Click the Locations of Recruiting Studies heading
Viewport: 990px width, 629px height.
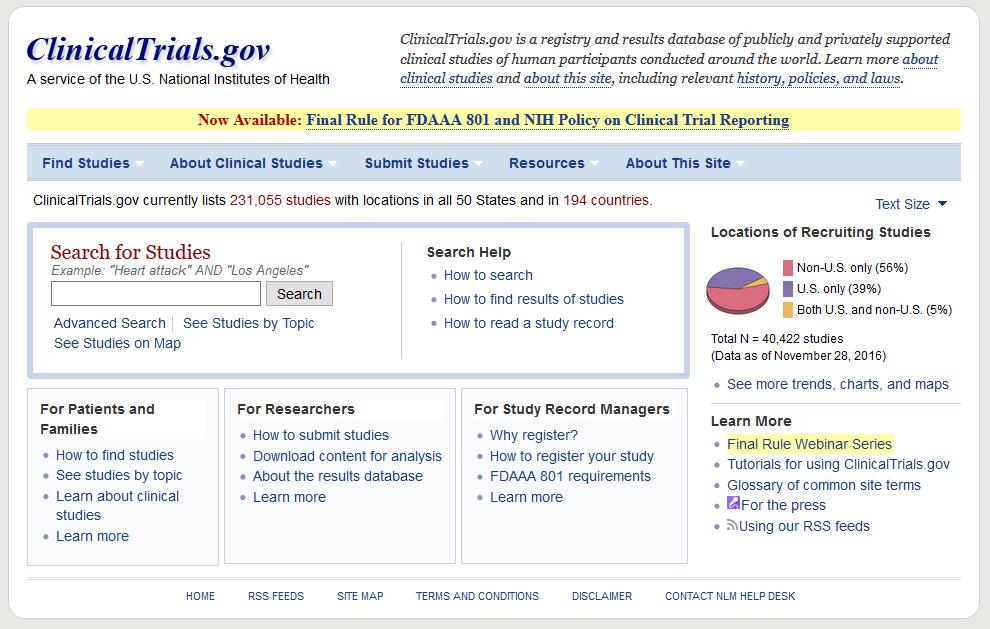coord(821,232)
